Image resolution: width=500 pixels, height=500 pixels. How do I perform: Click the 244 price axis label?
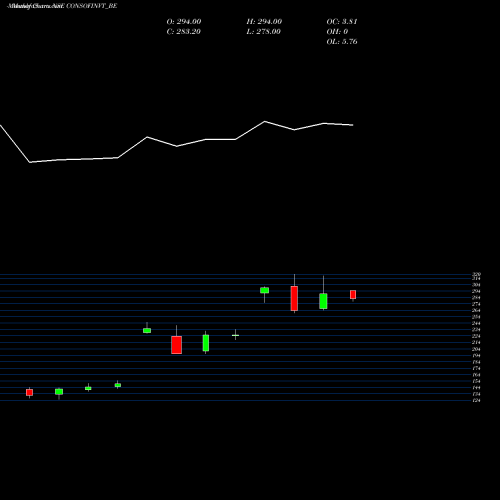coord(476,323)
